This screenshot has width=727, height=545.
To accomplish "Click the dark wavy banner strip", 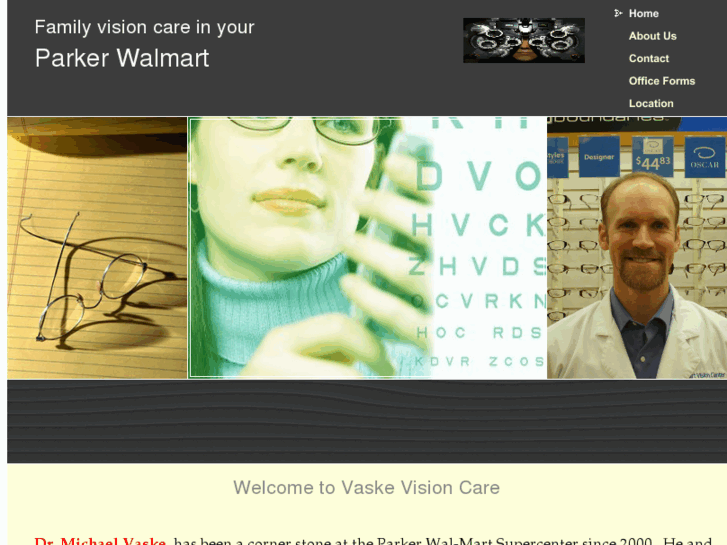I will tap(367, 421).
